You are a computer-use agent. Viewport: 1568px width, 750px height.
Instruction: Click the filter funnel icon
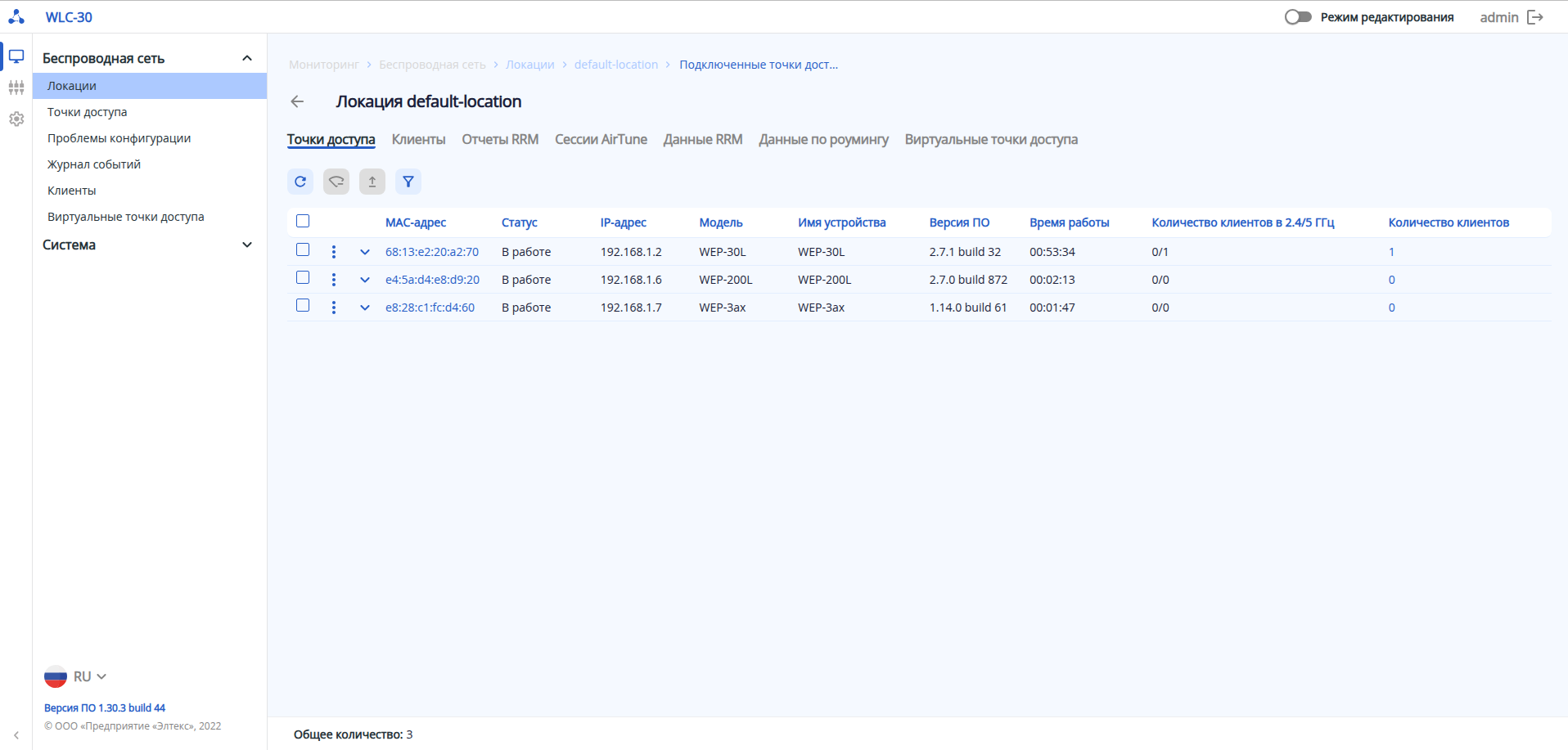coord(408,182)
